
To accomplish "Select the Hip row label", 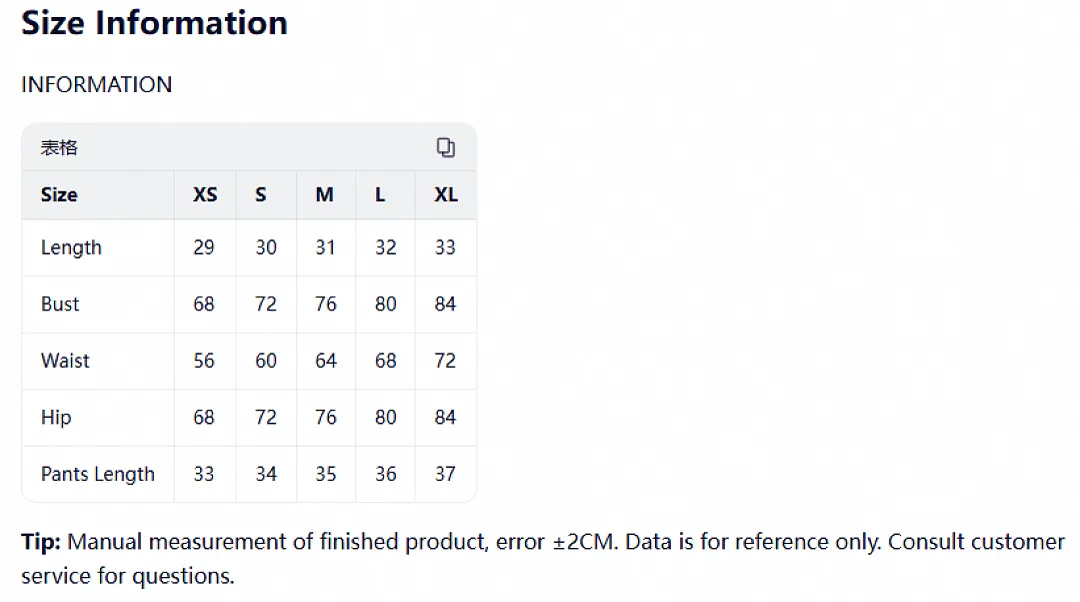I will coord(56,417).
